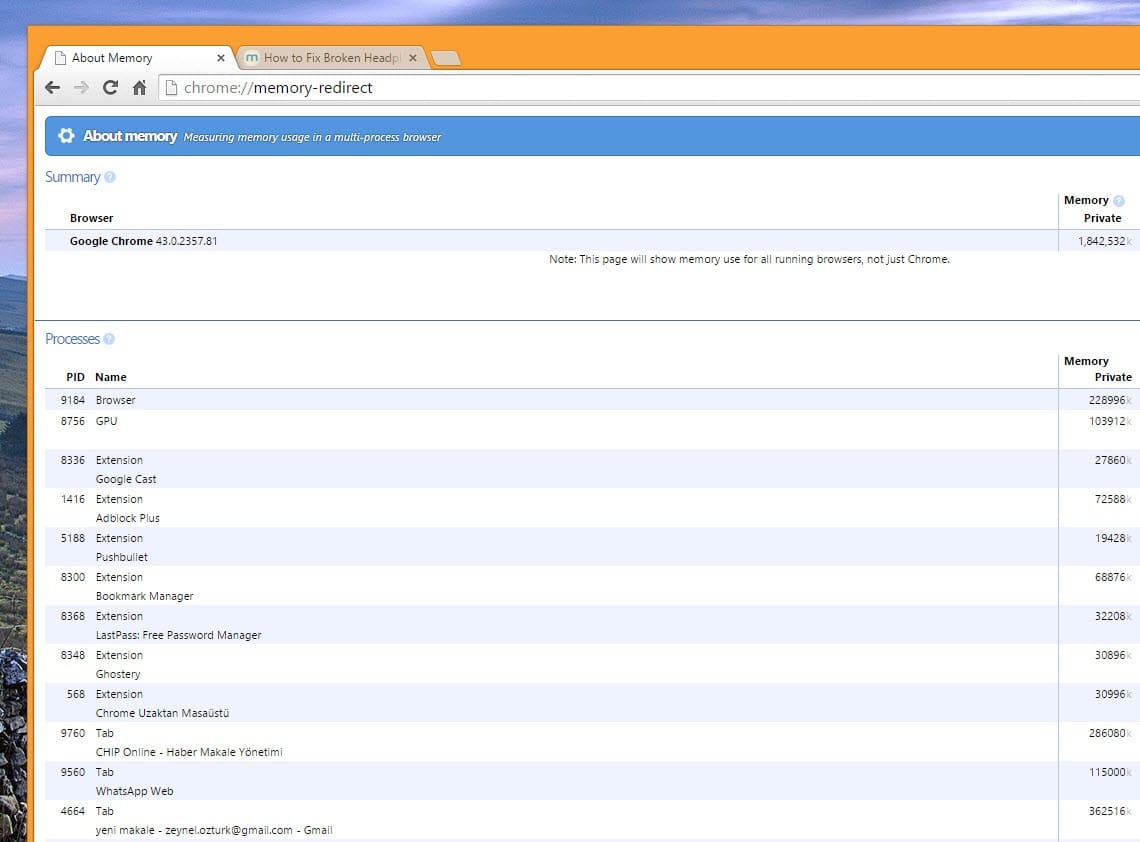The width and height of the screenshot is (1140, 842).
Task: Click the Adblock Plus extension name
Action: pos(127,518)
